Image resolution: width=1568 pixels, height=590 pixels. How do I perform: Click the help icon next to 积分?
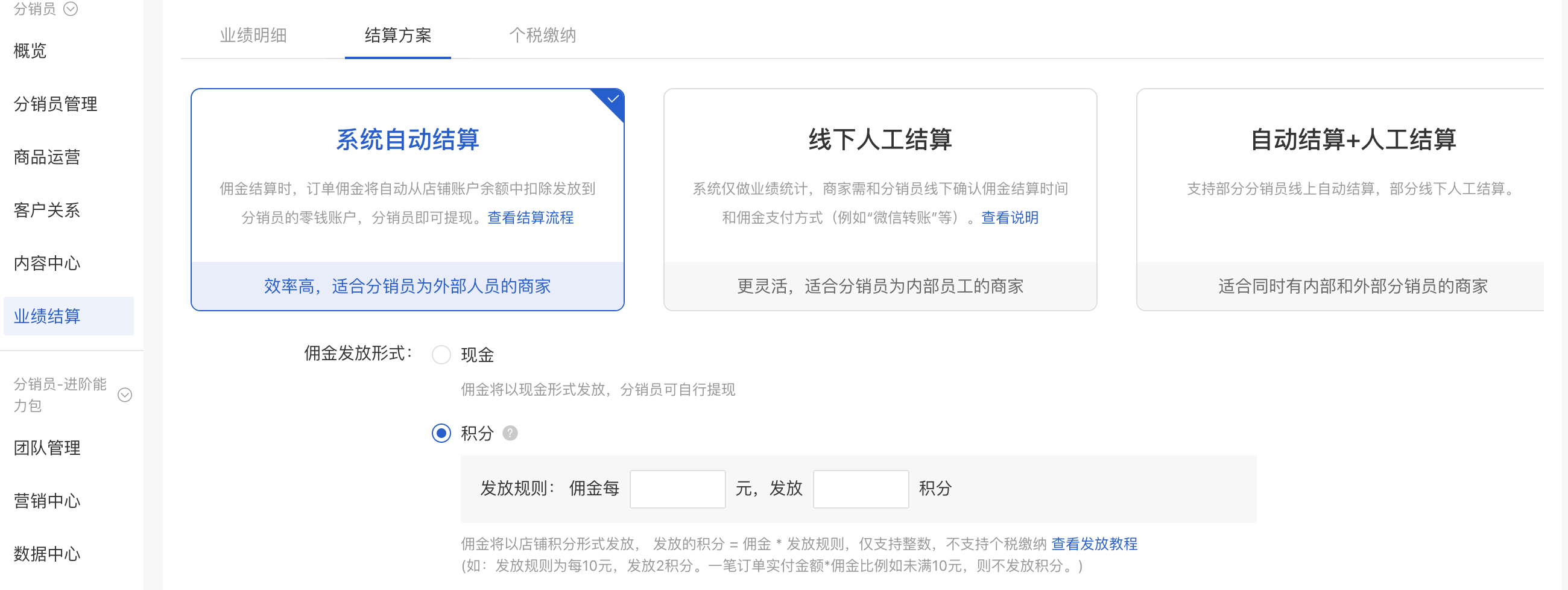point(510,434)
